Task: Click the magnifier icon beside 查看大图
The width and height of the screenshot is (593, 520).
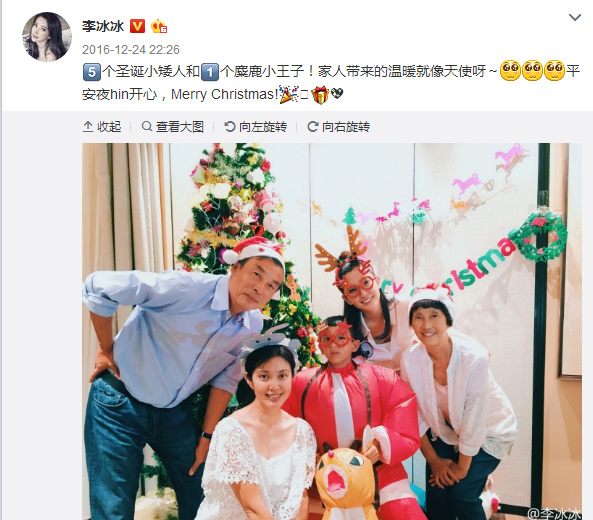Action: pos(146,126)
